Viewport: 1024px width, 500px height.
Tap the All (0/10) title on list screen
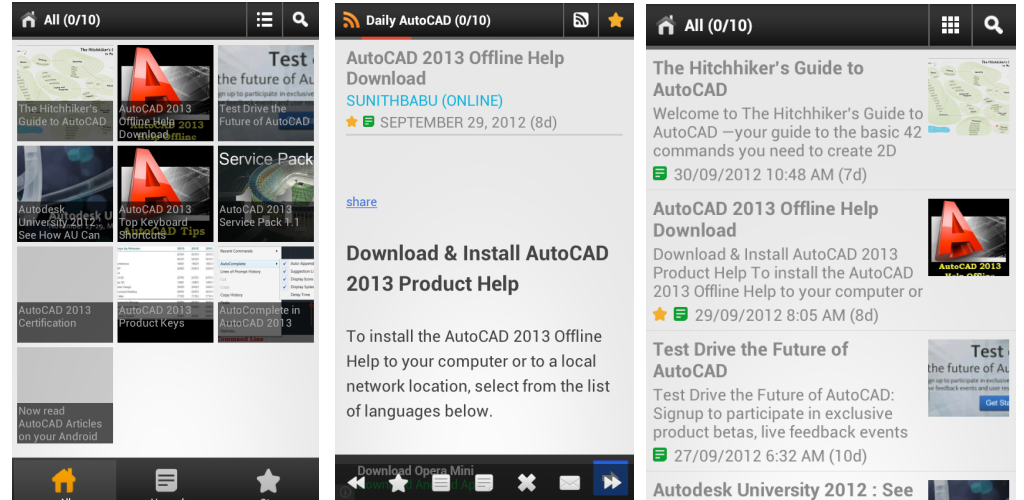[x=718, y=25]
